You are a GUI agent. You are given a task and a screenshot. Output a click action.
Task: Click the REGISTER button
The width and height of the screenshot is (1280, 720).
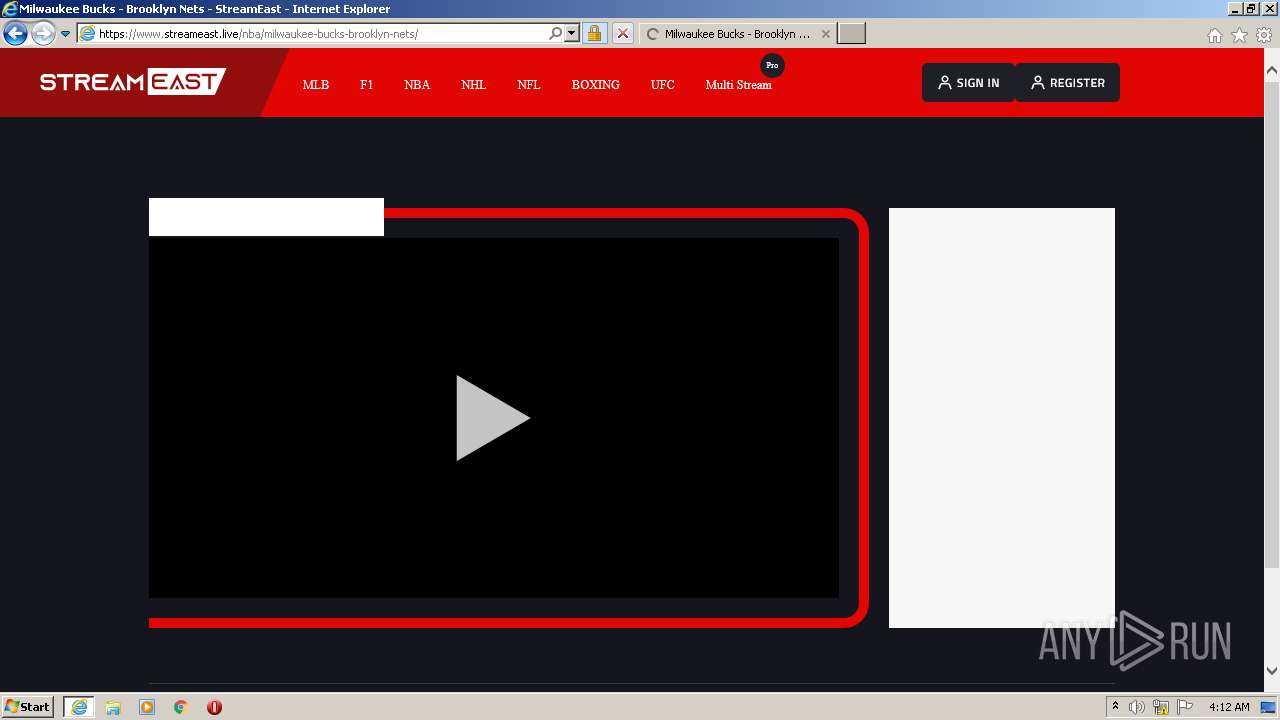tap(1067, 83)
